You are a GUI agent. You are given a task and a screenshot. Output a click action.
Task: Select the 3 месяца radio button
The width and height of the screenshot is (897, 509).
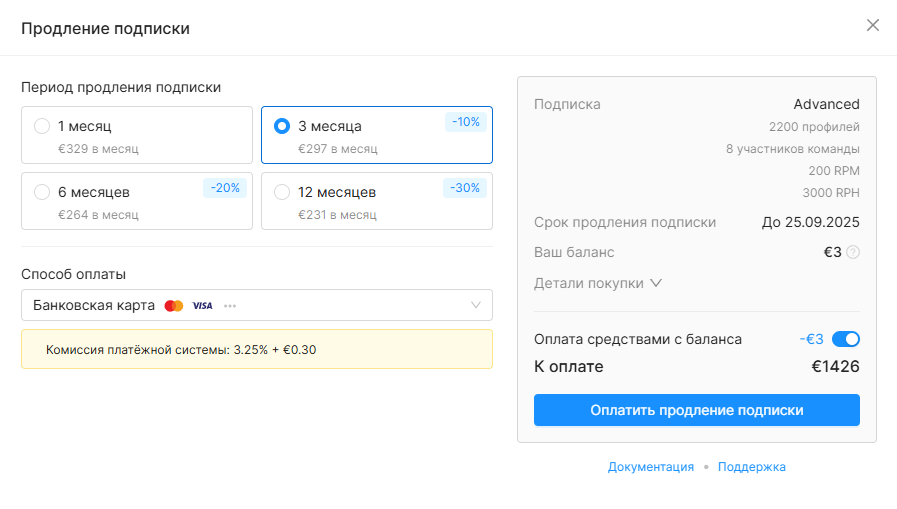[281, 126]
